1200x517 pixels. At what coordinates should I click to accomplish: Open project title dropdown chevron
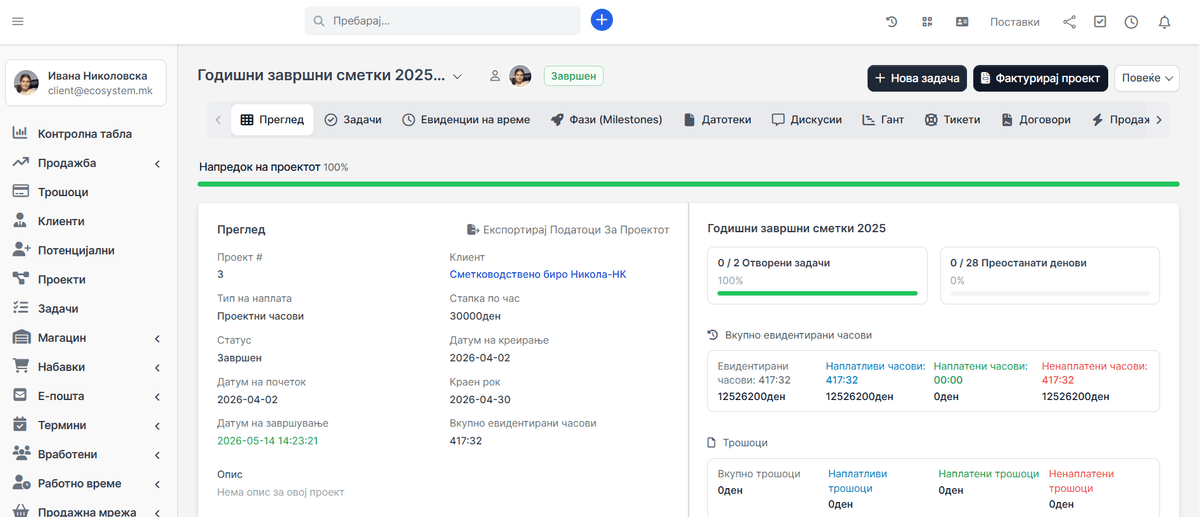click(457, 77)
